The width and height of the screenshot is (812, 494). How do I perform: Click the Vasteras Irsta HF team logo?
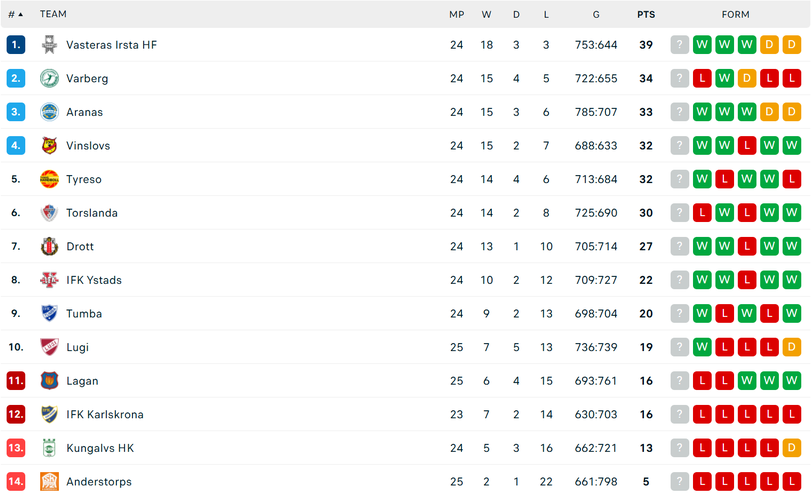coord(49,45)
